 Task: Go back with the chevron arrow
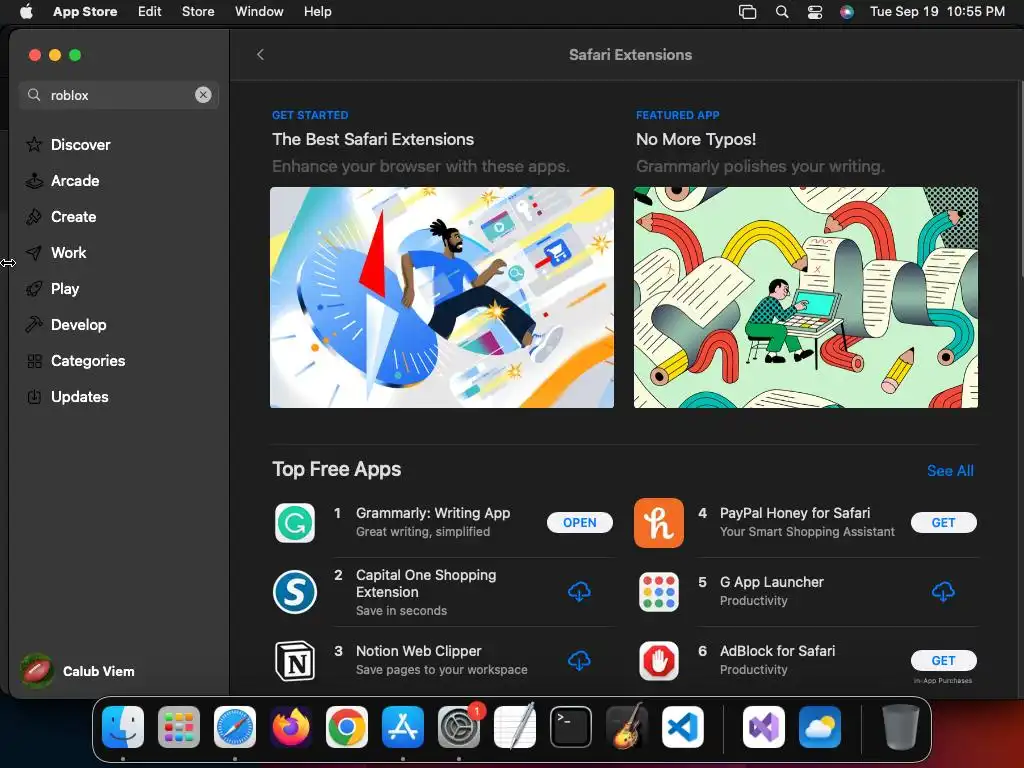pyautogui.click(x=261, y=54)
